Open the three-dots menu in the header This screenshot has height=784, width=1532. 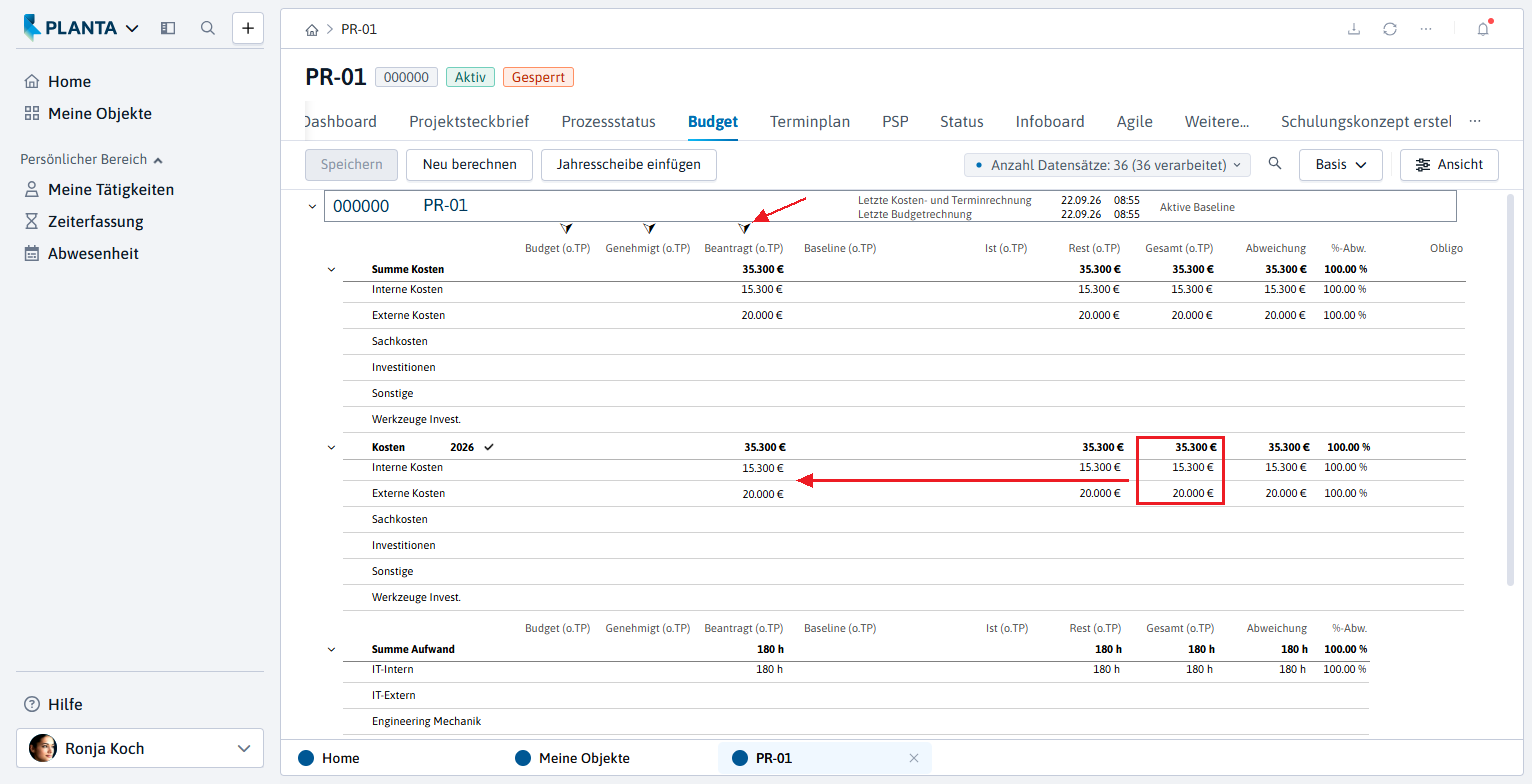tap(1426, 29)
